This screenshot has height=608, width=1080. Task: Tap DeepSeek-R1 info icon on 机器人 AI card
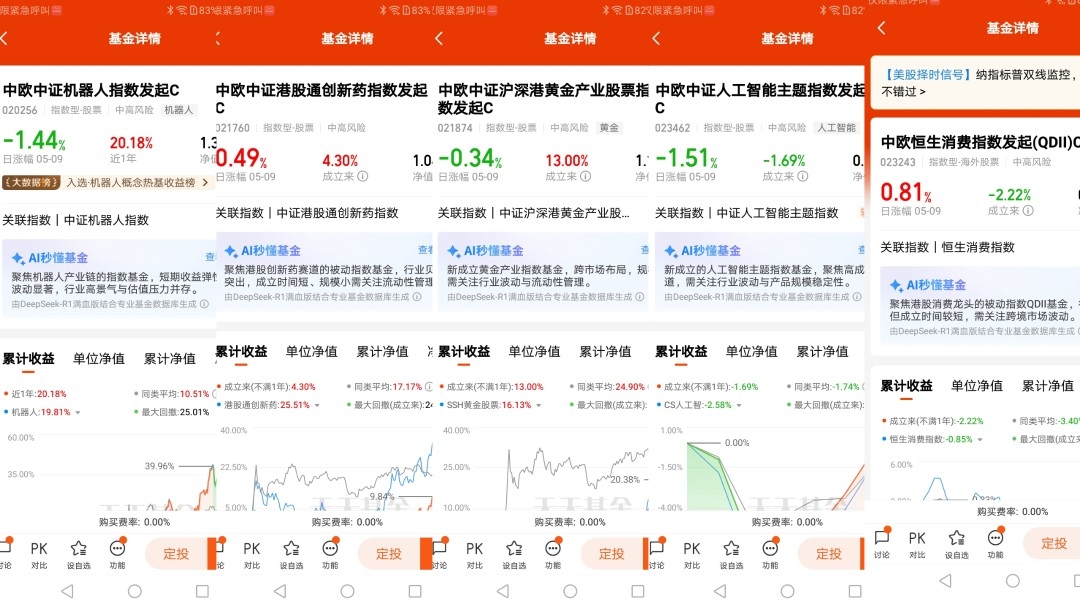point(205,304)
